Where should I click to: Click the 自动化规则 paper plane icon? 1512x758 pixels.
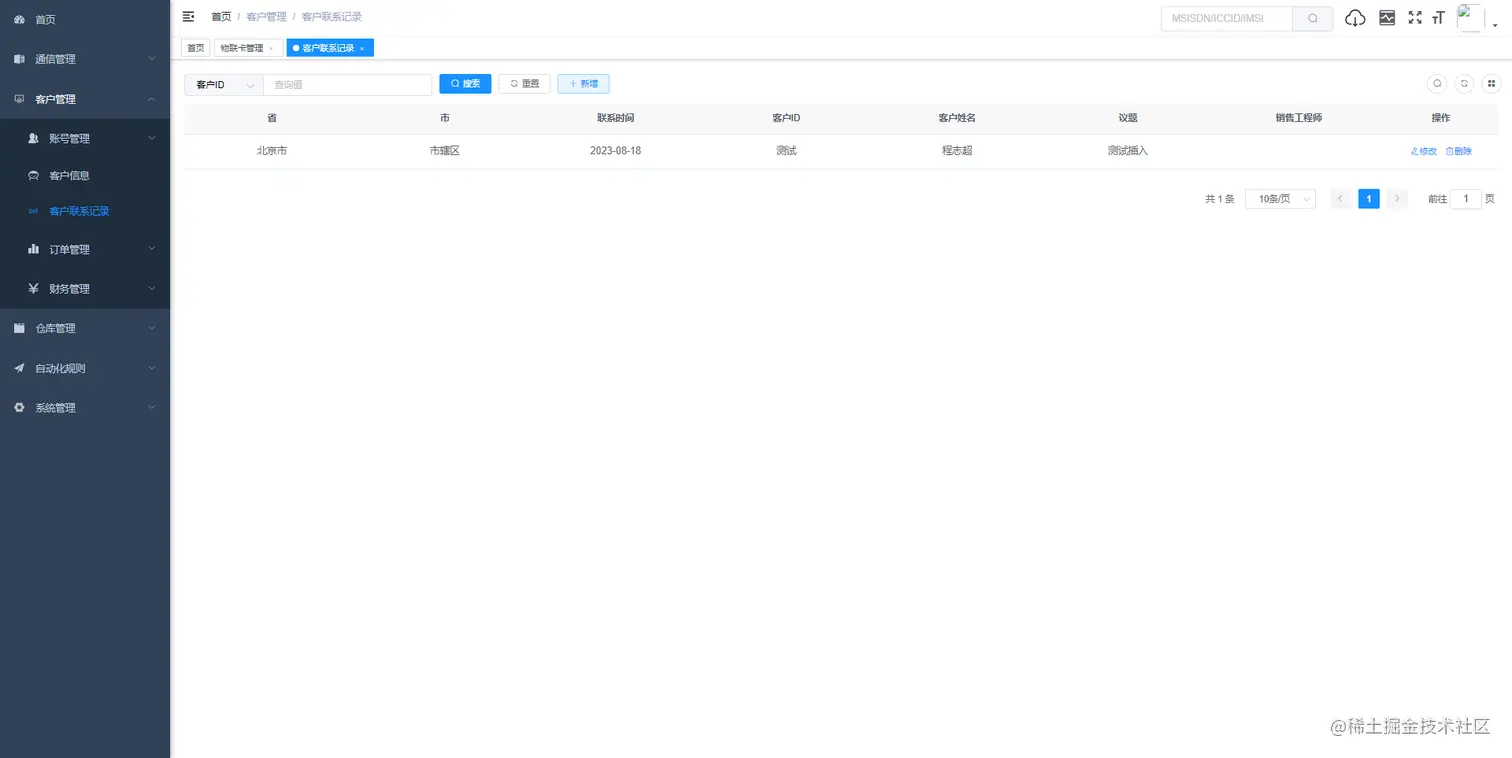tap(19, 368)
